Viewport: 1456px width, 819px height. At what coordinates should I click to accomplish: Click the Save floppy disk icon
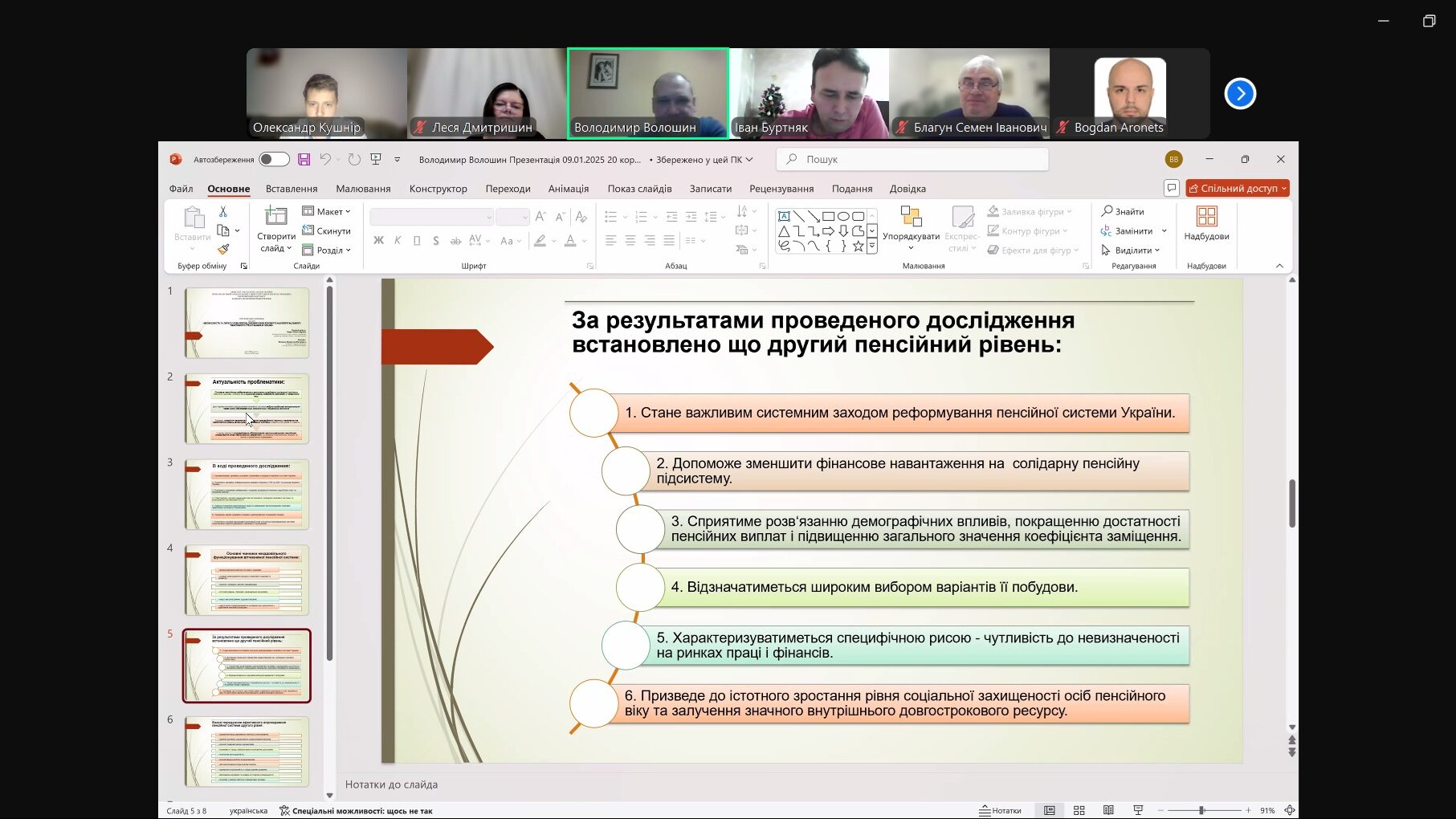[304, 160]
